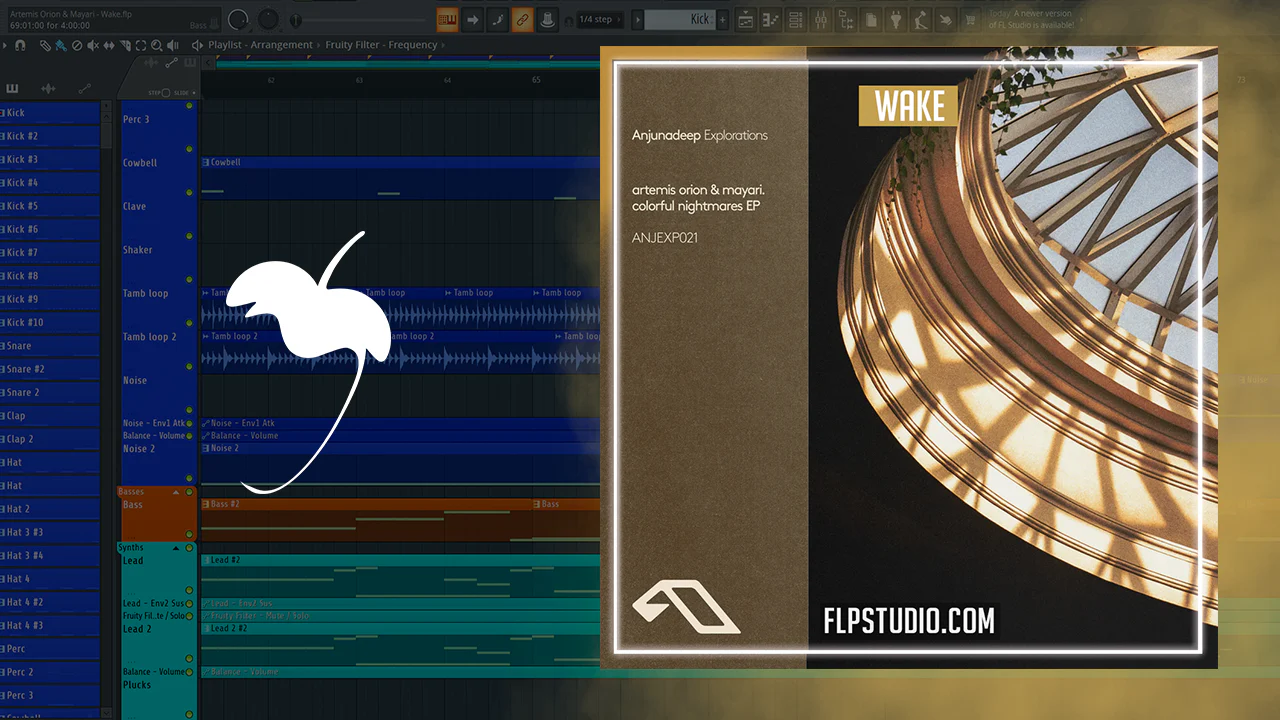
Task: Select the Kick #5 pattern in picker
Action: (50, 206)
